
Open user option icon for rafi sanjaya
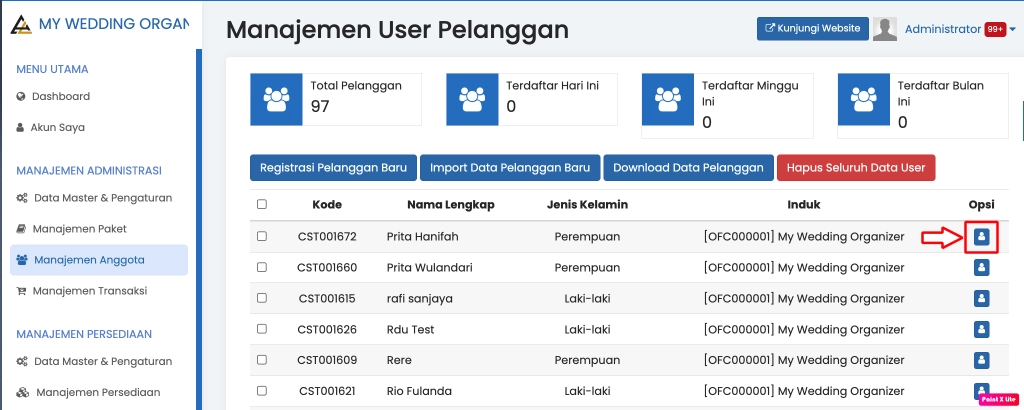(x=981, y=298)
